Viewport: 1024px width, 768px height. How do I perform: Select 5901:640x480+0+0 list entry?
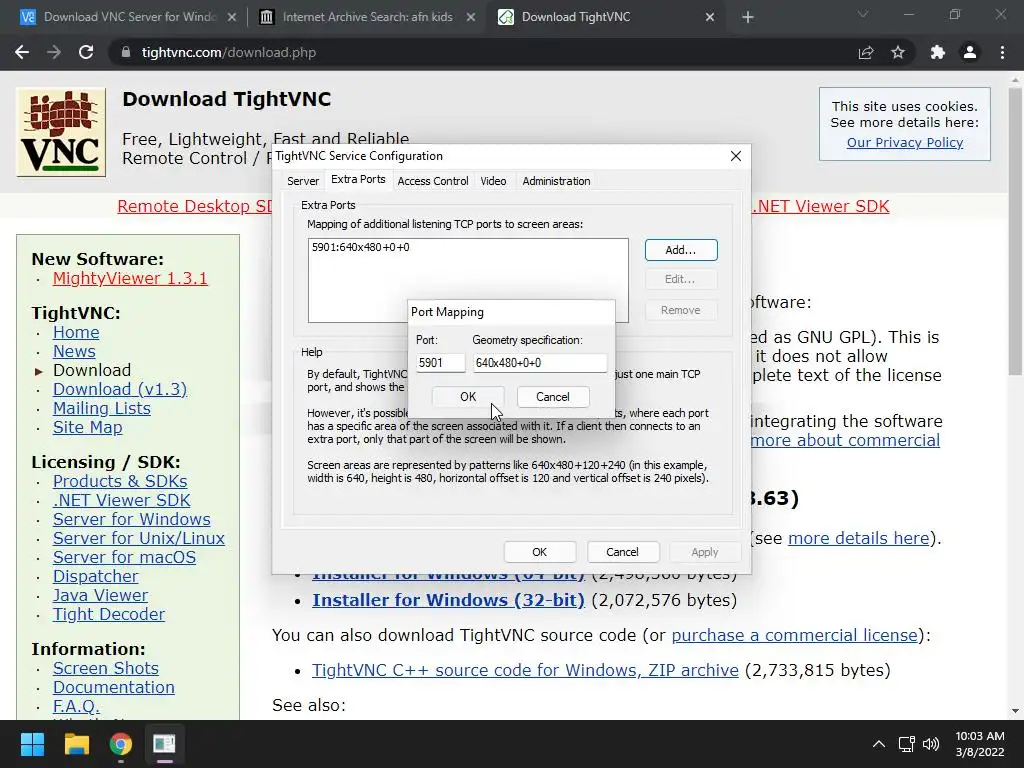360,247
